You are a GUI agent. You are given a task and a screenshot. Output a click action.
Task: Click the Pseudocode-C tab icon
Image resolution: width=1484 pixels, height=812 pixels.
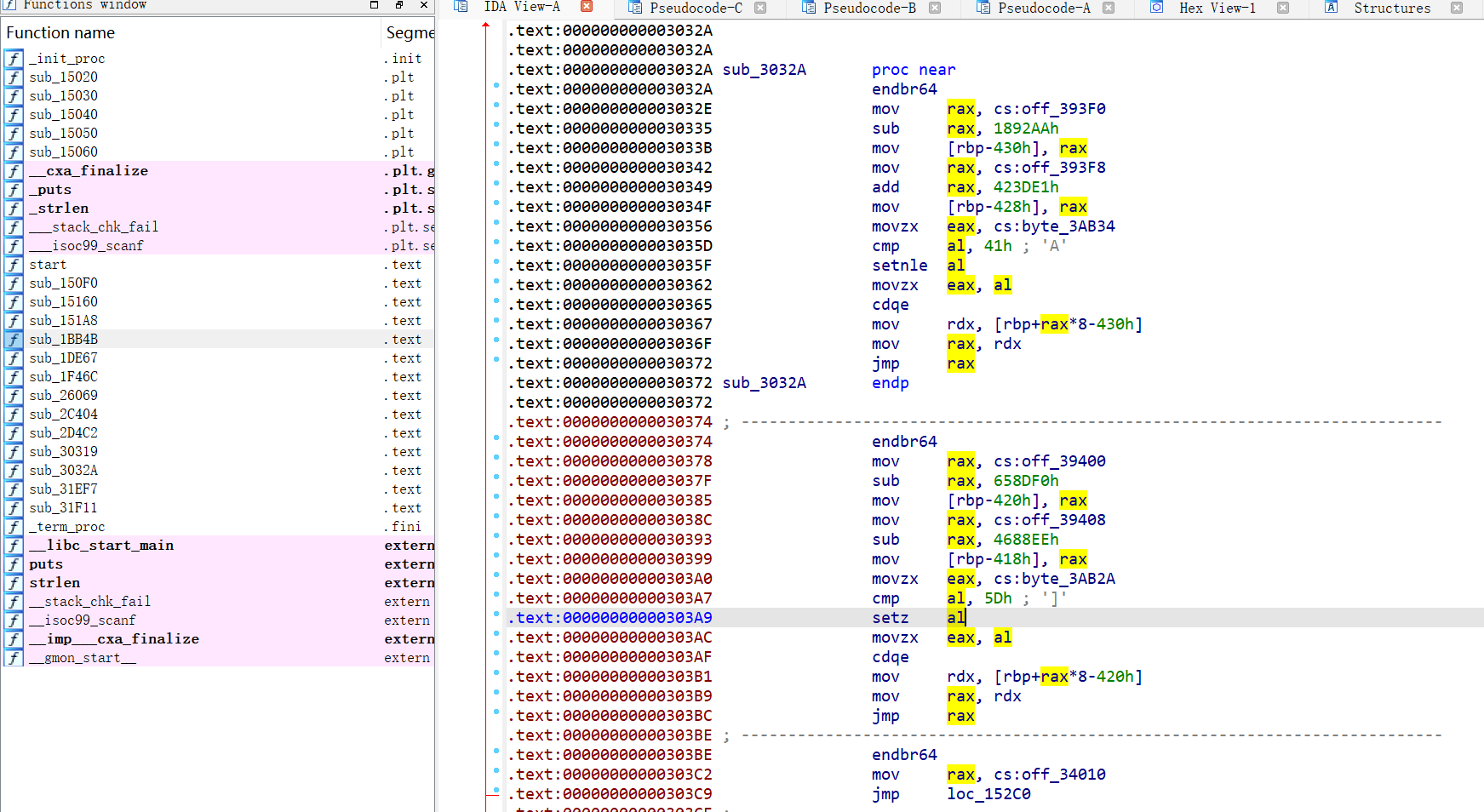[x=634, y=8]
